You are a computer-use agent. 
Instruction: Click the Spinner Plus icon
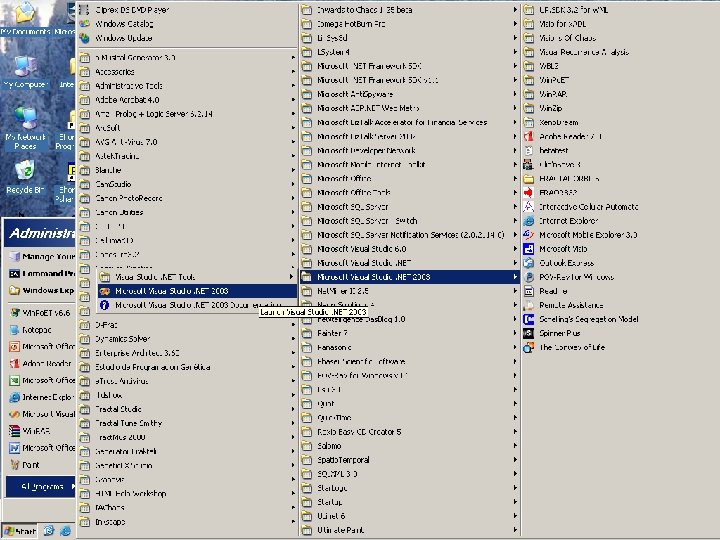click(x=529, y=333)
